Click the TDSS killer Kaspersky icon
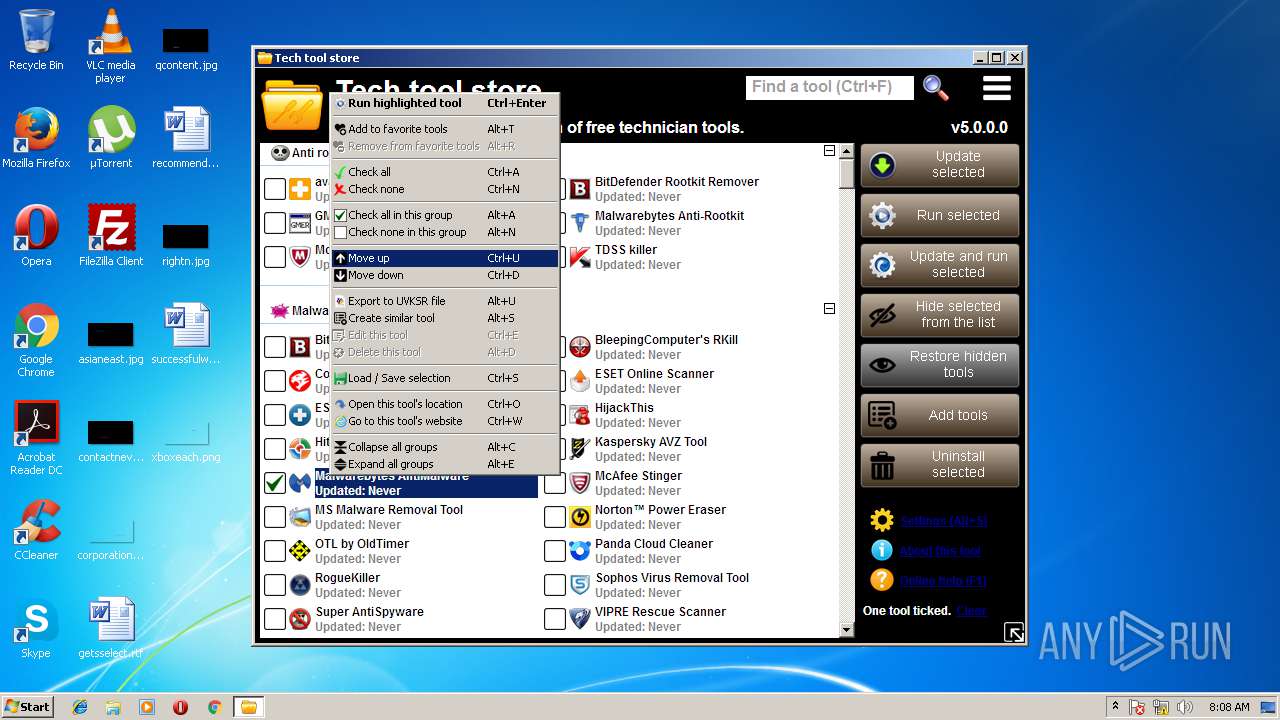Screen dimensions: 1280x720 pos(580,257)
